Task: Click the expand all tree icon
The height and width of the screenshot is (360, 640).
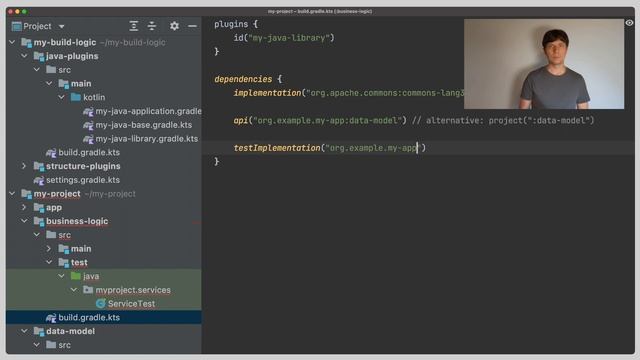Action: [133, 26]
